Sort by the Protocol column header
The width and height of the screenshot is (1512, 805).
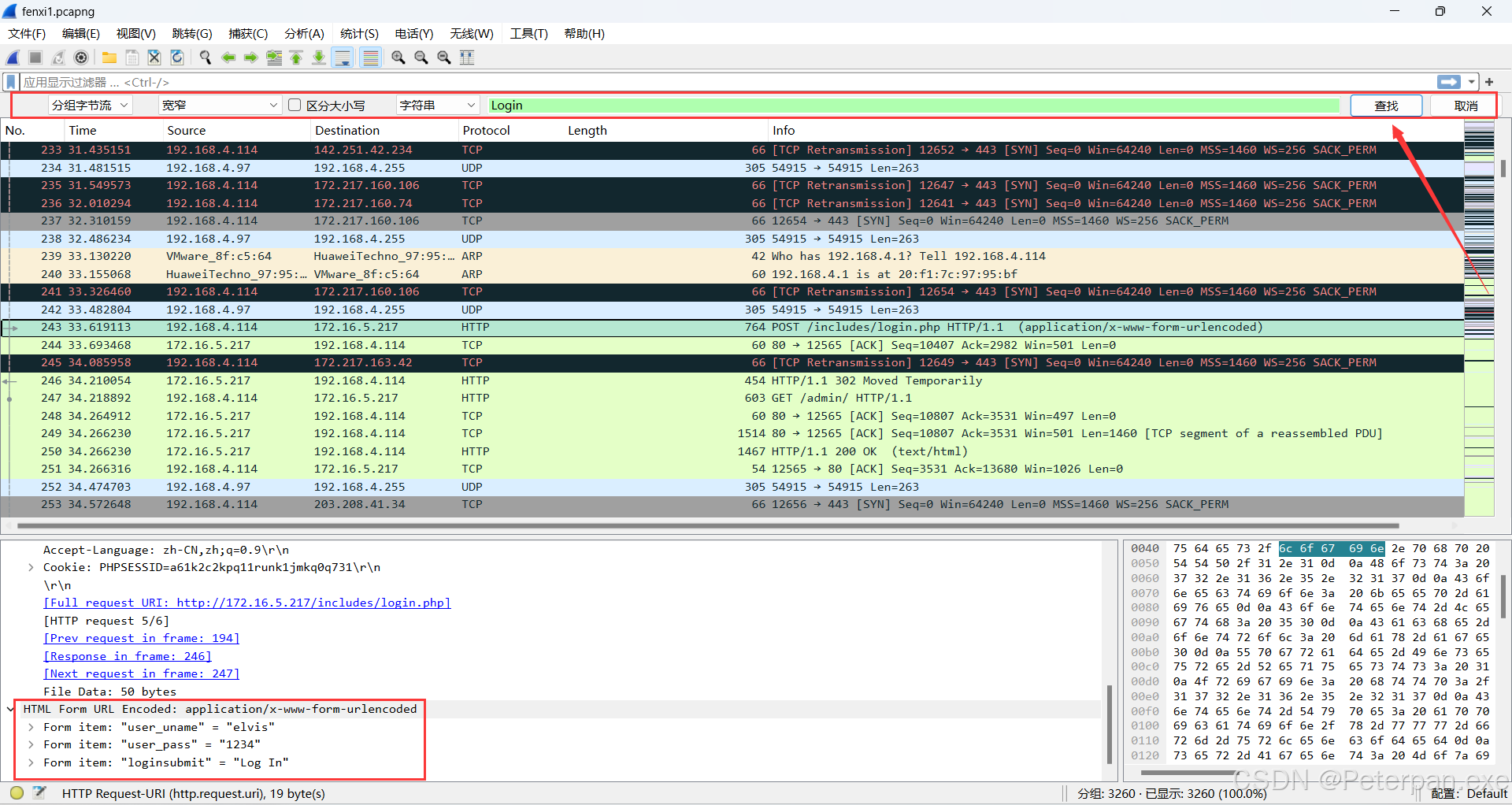click(486, 131)
